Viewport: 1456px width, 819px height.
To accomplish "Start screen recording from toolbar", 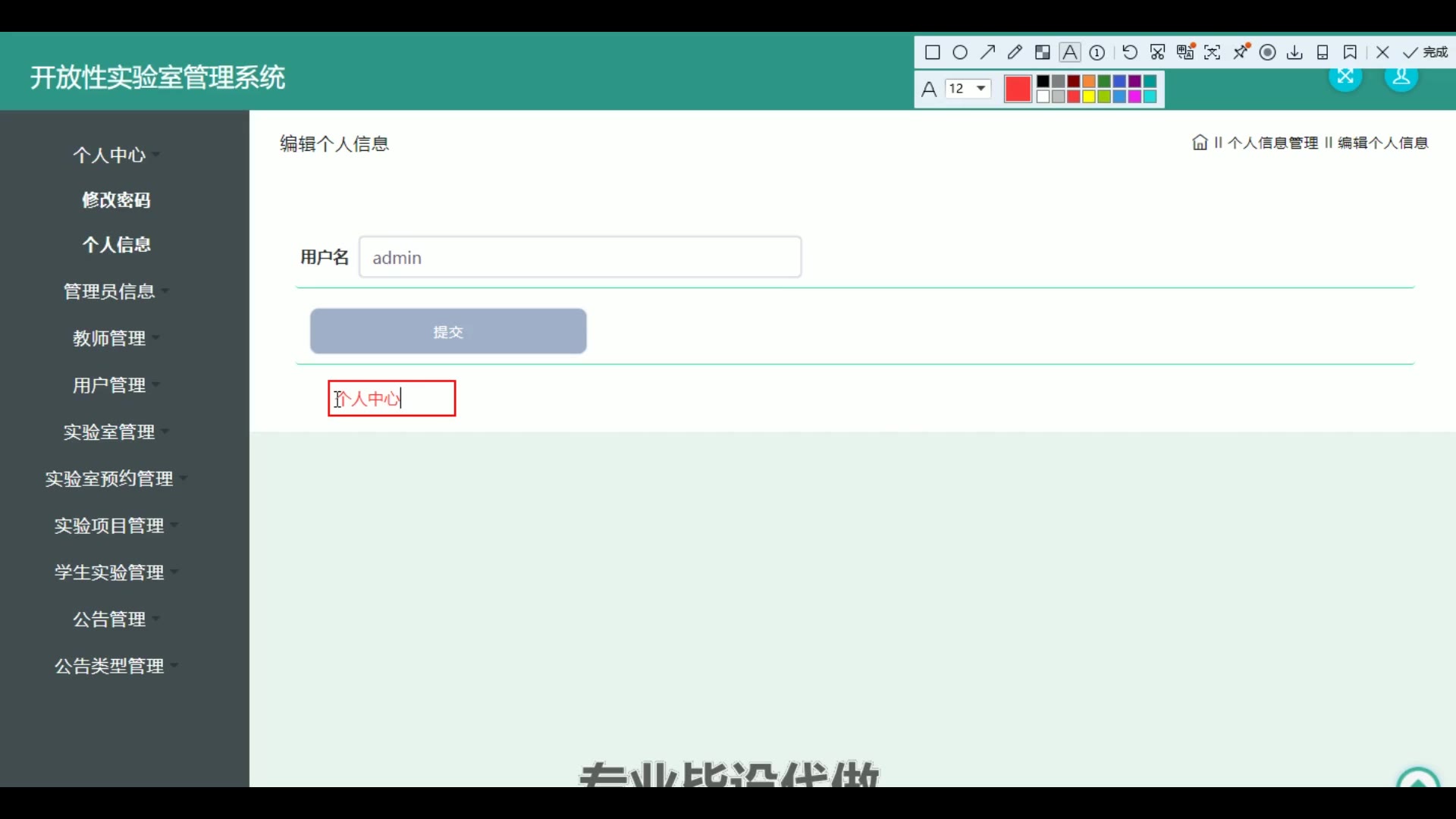I will coord(1268,52).
